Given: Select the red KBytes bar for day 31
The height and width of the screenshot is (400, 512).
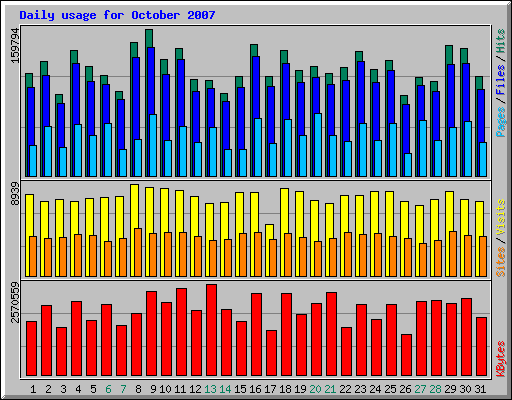Looking at the screenshot, I should (481, 347).
